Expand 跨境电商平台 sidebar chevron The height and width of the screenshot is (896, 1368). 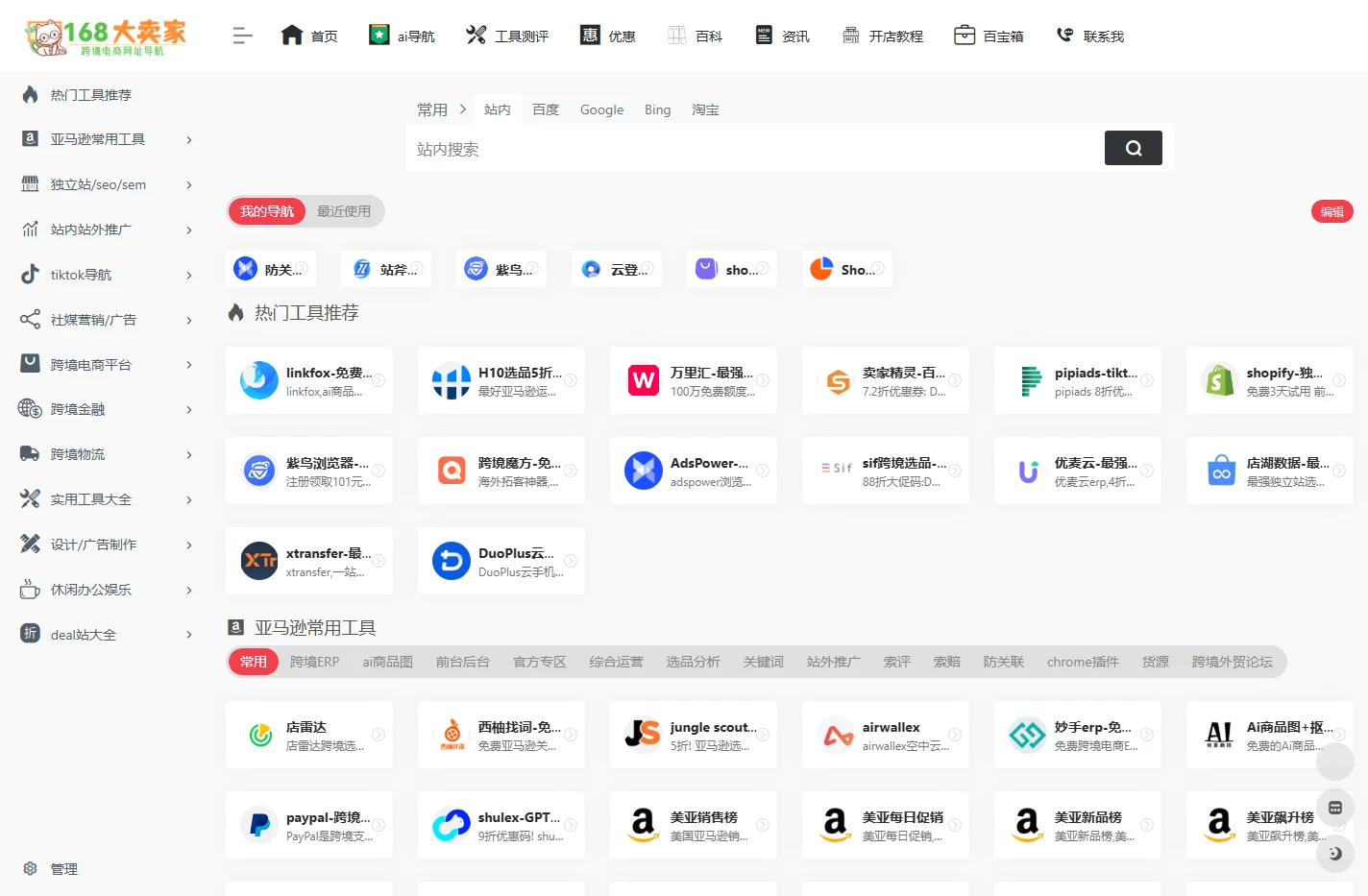tap(189, 365)
